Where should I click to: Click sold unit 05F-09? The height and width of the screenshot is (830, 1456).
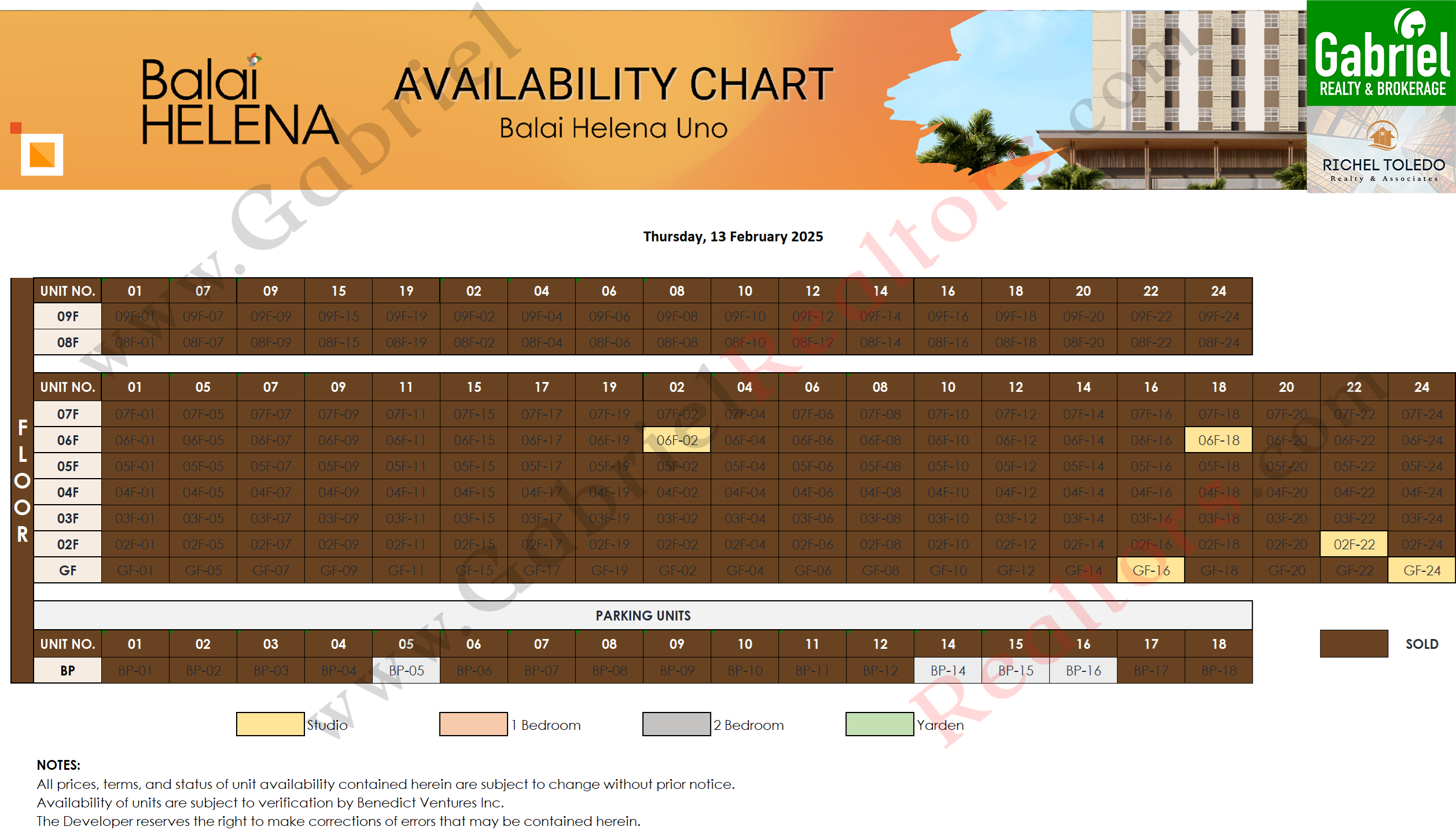point(339,467)
